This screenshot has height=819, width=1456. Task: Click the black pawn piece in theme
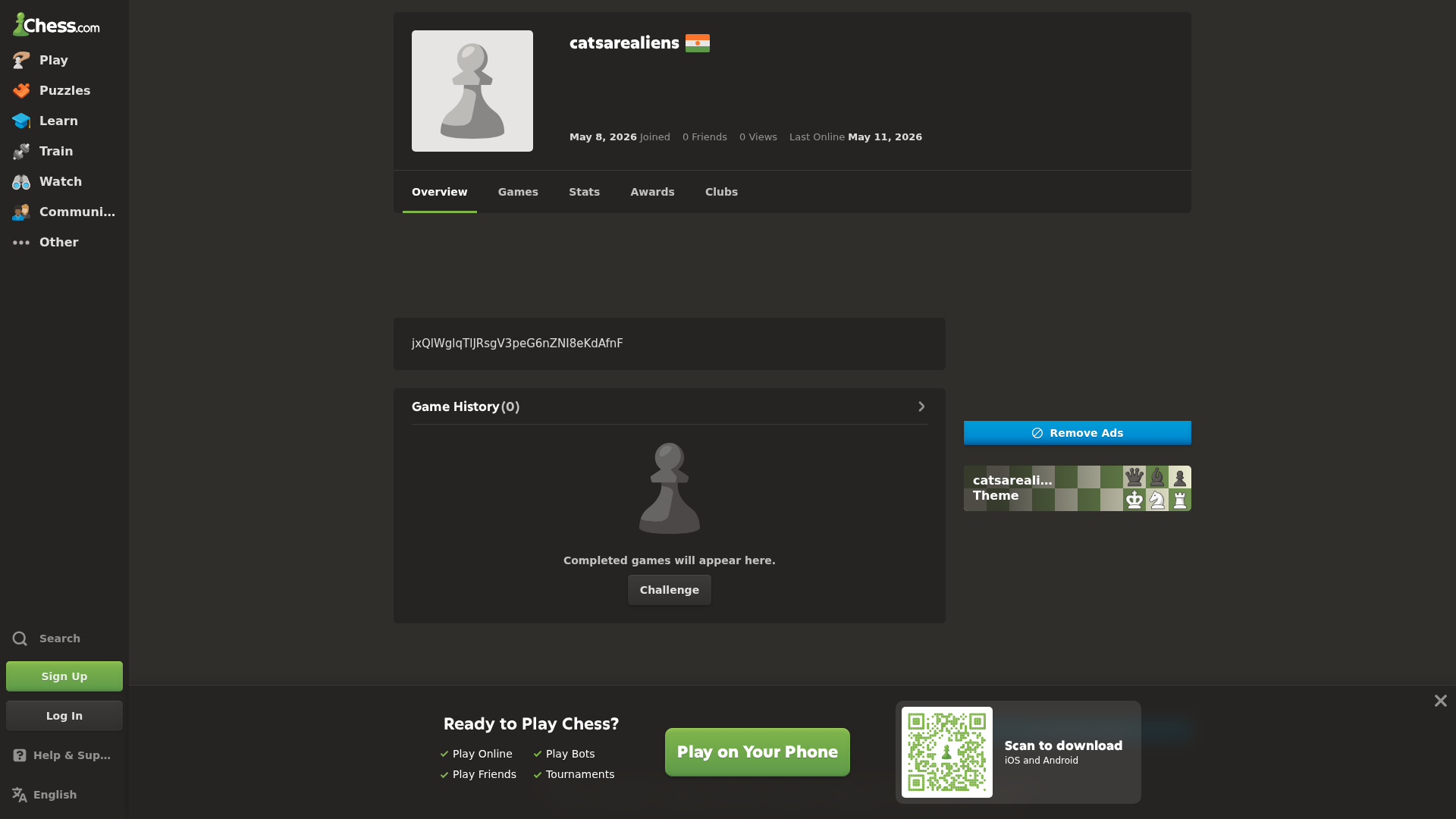coord(1180,477)
